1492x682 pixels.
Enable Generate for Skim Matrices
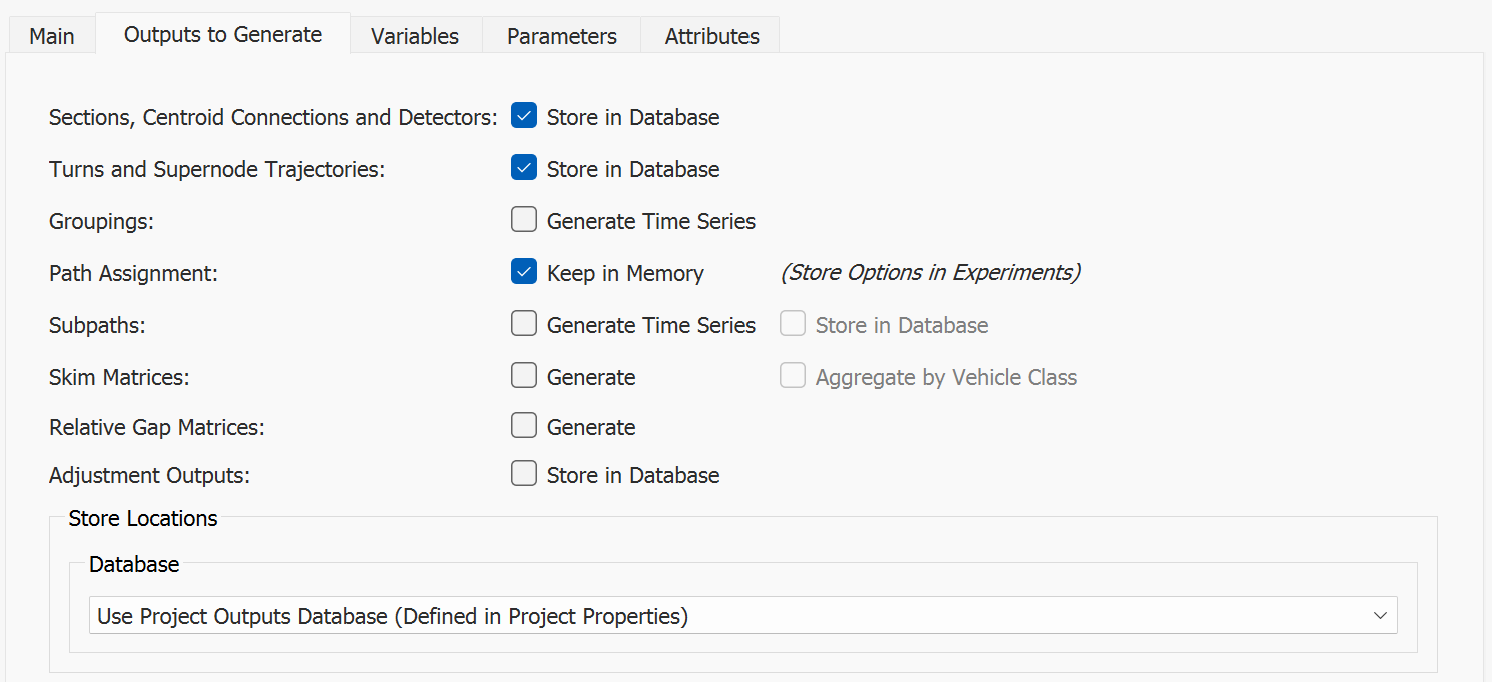click(x=524, y=376)
